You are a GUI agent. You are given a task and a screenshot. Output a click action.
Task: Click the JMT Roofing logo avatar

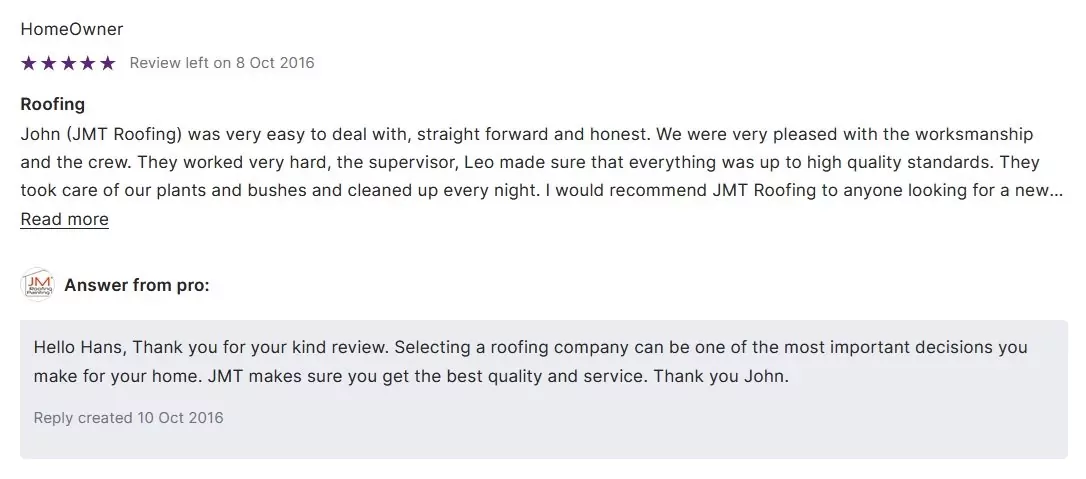(x=37, y=285)
